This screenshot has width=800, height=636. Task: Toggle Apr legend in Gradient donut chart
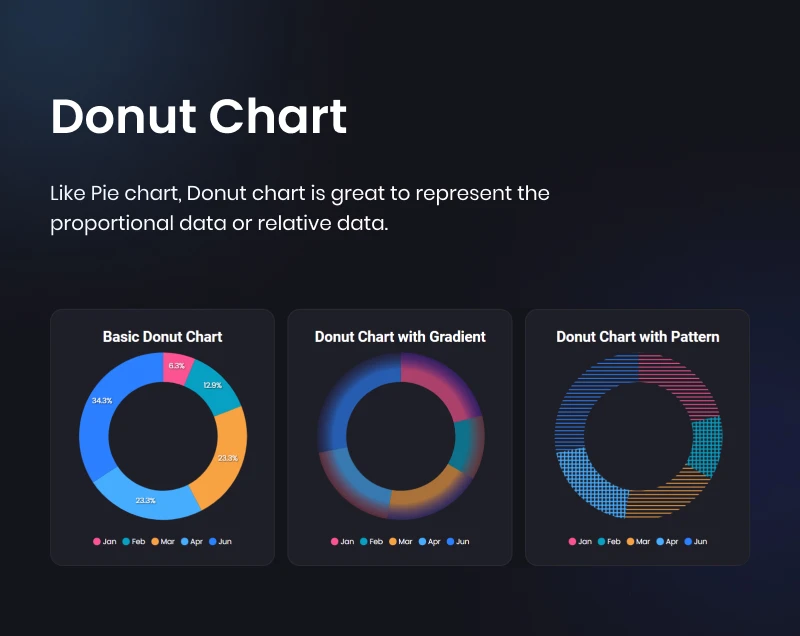(x=429, y=541)
